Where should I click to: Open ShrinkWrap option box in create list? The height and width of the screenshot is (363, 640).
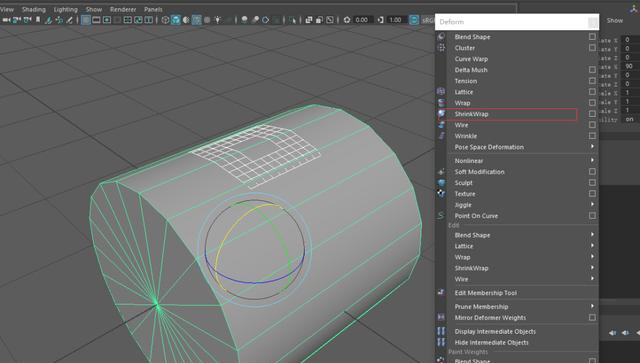(x=592, y=114)
